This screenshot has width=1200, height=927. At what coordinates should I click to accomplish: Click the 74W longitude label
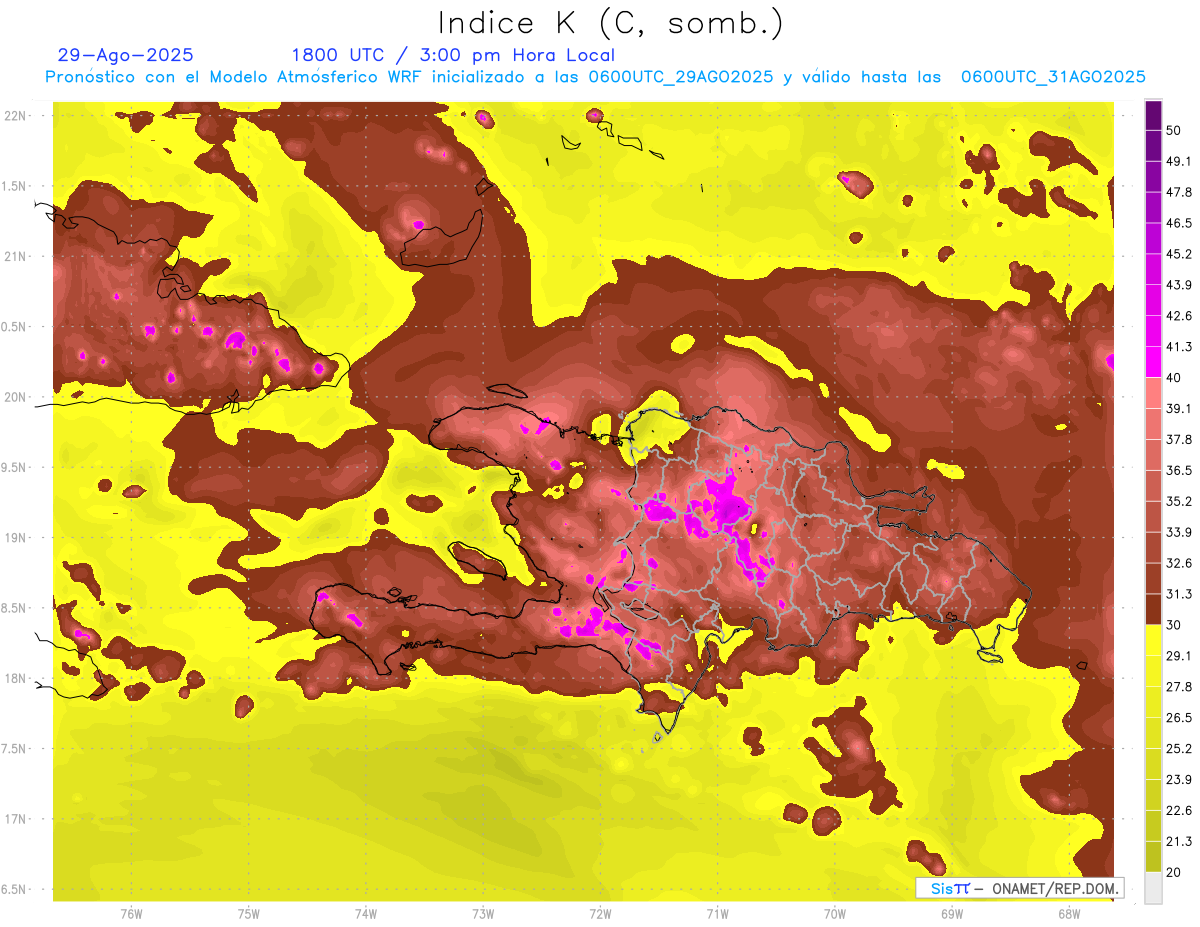tap(366, 914)
